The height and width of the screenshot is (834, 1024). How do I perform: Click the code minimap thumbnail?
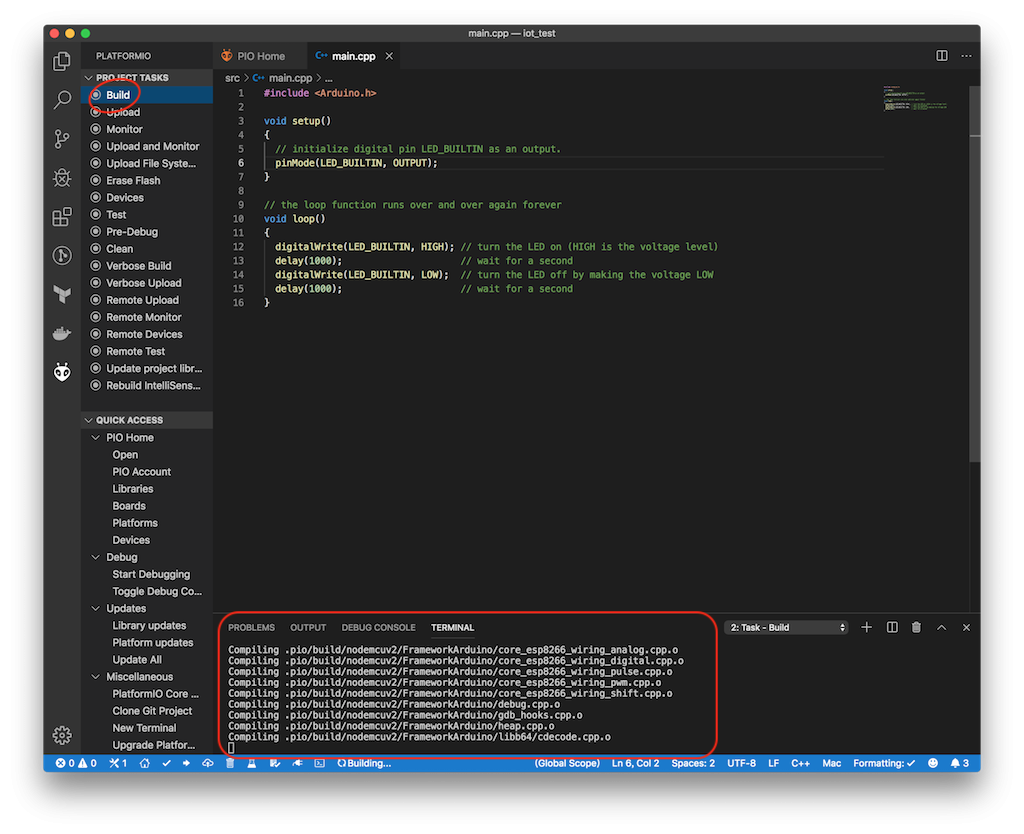(x=915, y=98)
